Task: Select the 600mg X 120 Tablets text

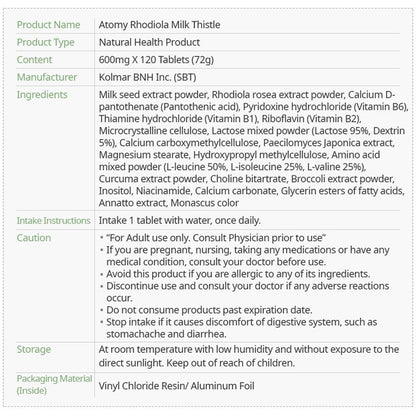Action: 144,60
